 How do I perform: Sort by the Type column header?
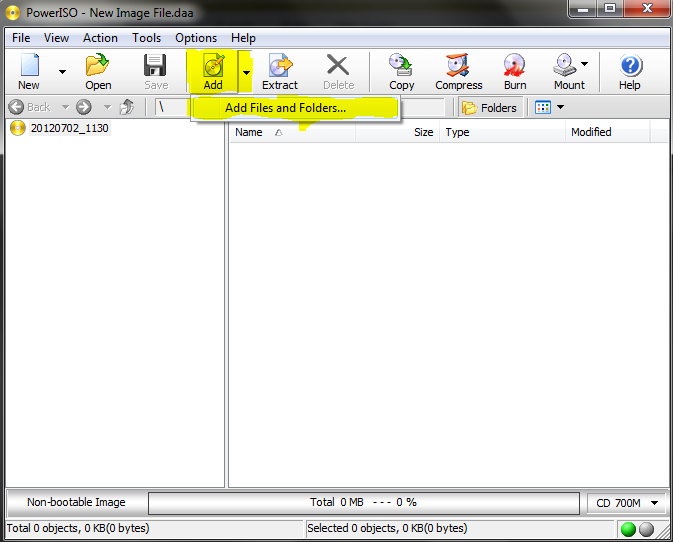pos(502,132)
